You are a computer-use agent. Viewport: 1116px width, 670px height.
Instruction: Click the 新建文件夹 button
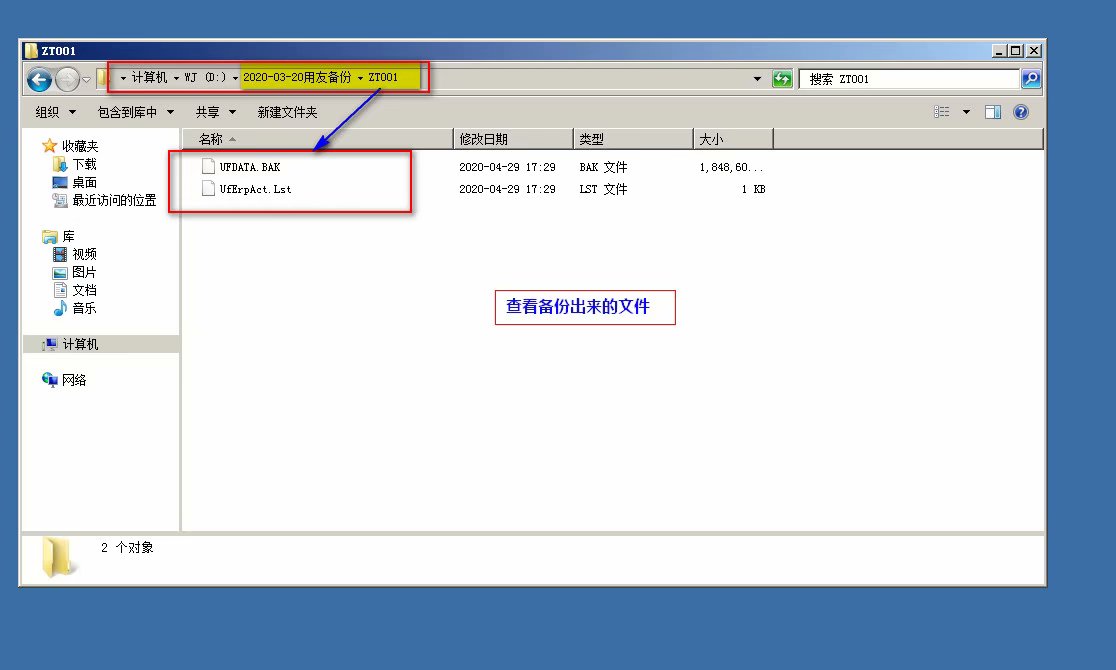point(287,113)
